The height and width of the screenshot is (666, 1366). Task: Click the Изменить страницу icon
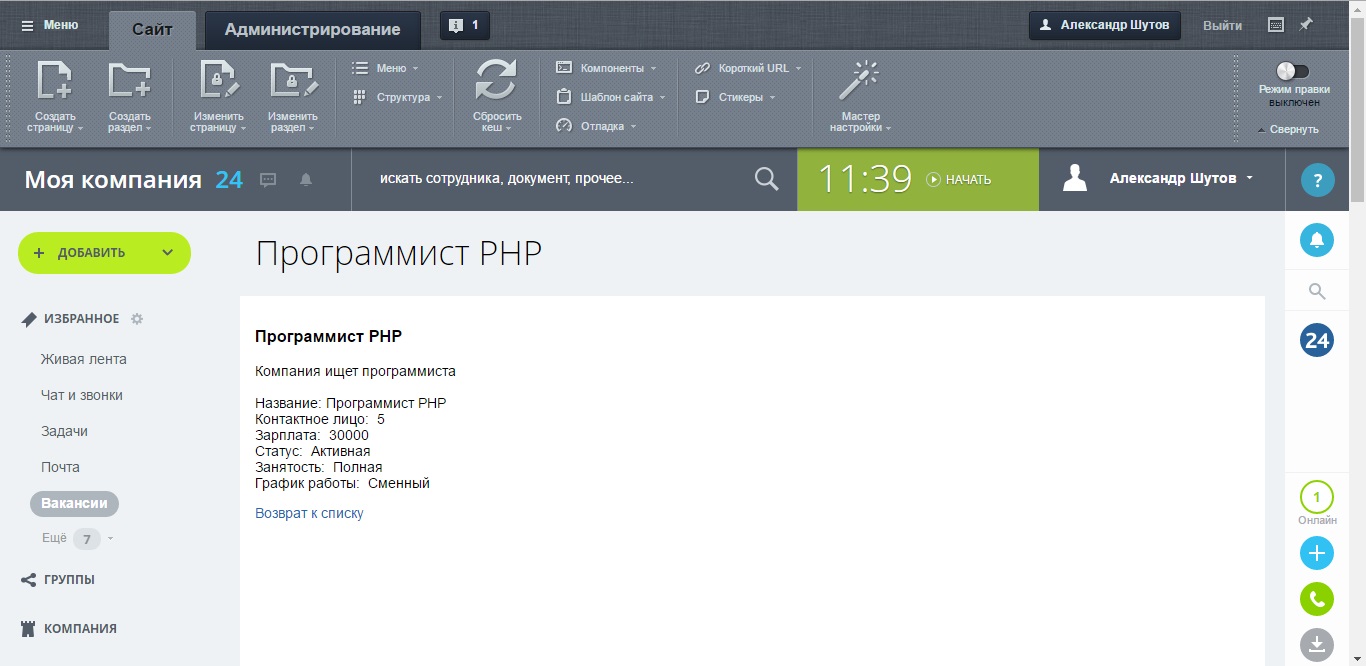click(218, 81)
